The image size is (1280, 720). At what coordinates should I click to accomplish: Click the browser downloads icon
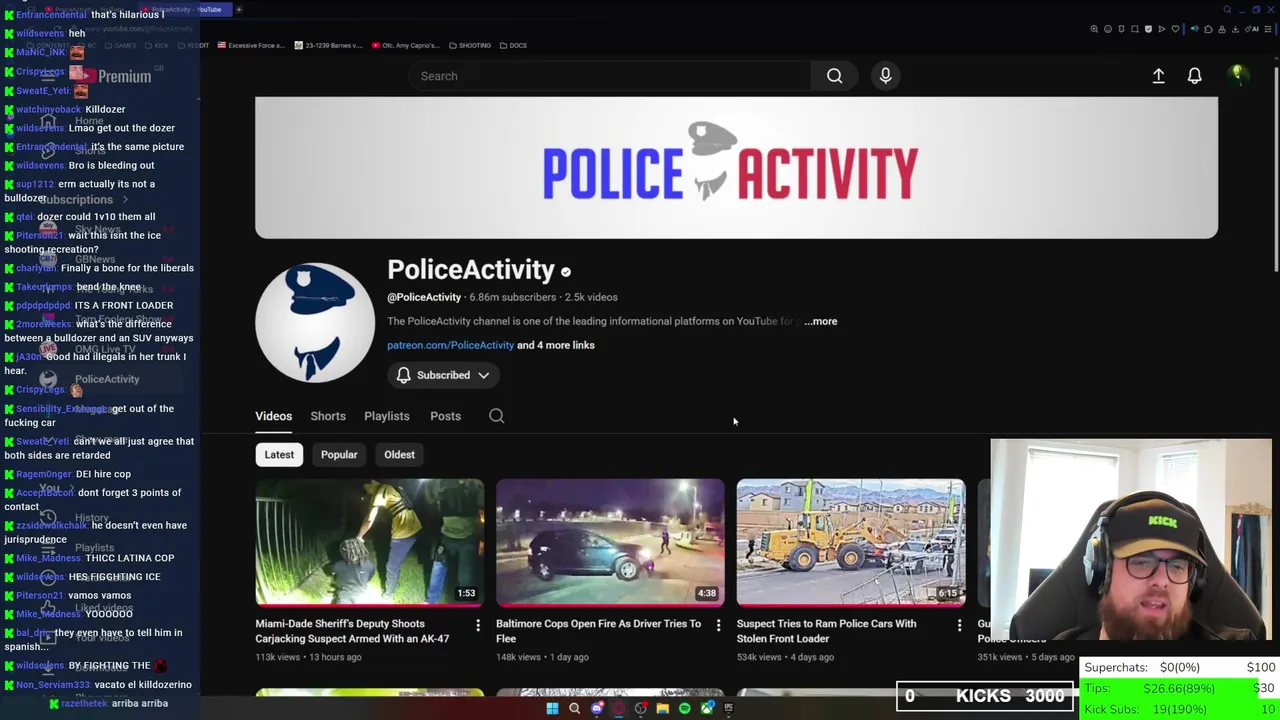pos(1235,29)
